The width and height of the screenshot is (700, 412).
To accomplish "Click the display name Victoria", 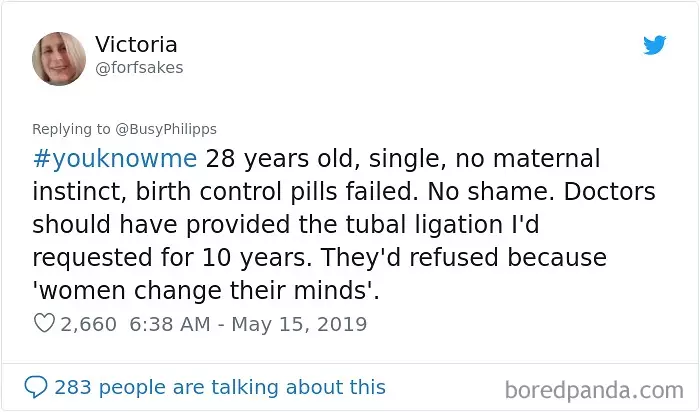I will [136, 44].
